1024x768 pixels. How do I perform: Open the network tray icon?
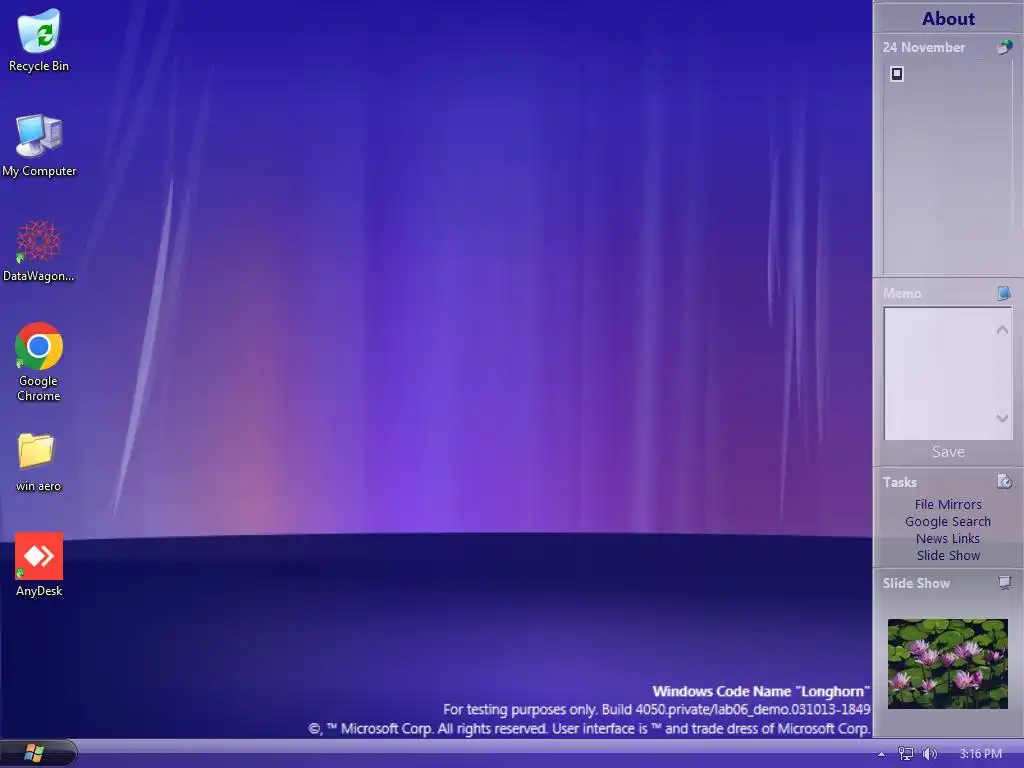(x=906, y=754)
